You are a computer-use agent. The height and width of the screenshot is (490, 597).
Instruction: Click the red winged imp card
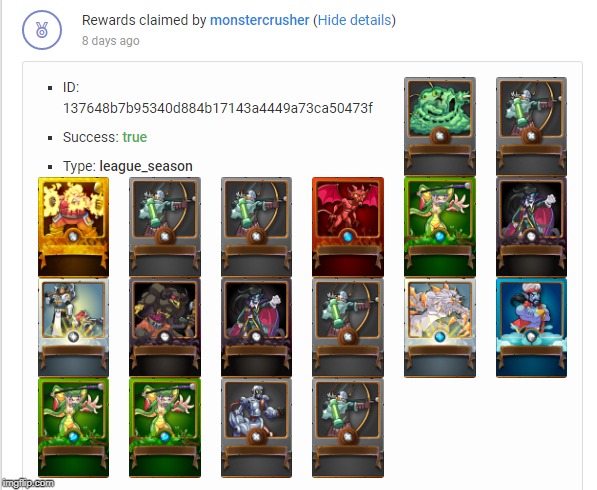pyautogui.click(x=348, y=227)
